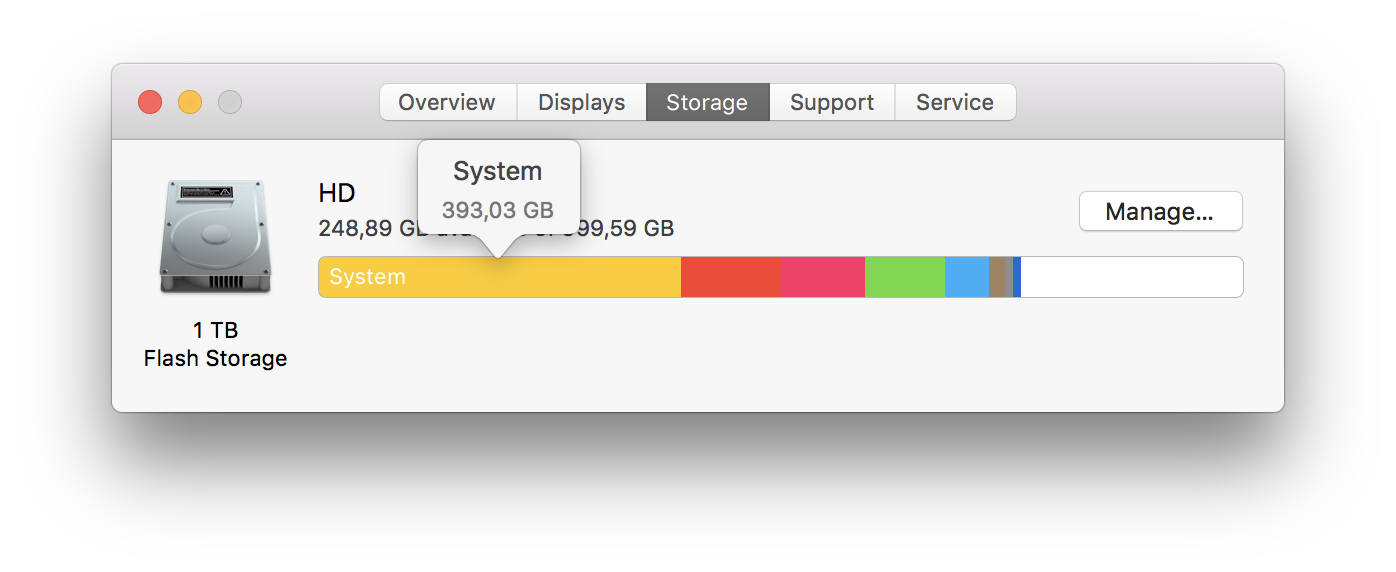Click the white free space area of storage bar
This screenshot has width=1396, height=572.
pyautogui.click(x=1131, y=277)
